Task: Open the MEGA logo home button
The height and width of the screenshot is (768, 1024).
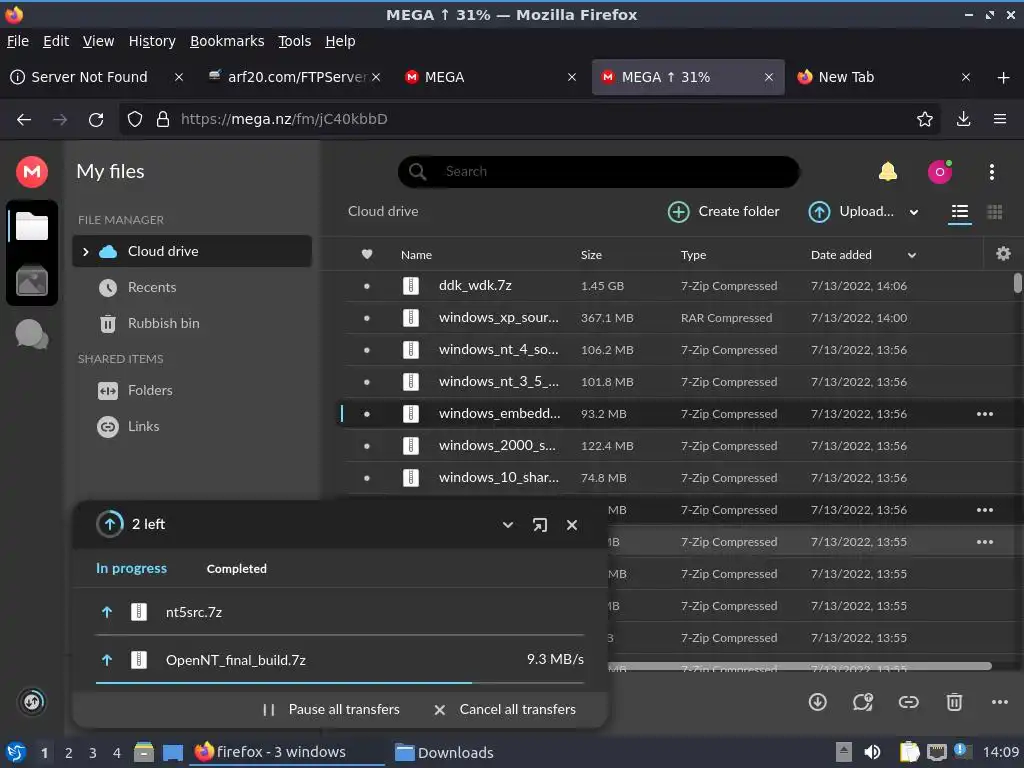Action: click(x=31, y=172)
